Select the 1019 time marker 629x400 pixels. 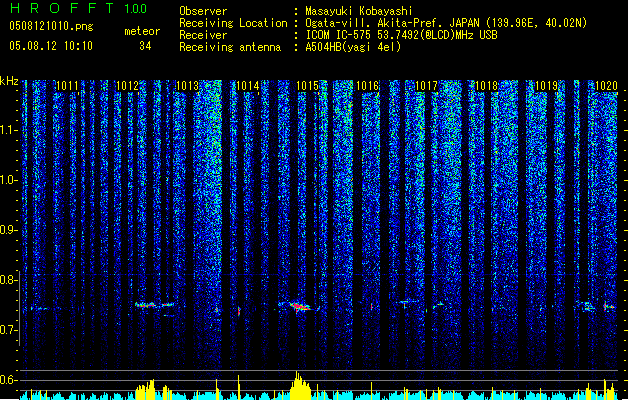[x=547, y=85]
